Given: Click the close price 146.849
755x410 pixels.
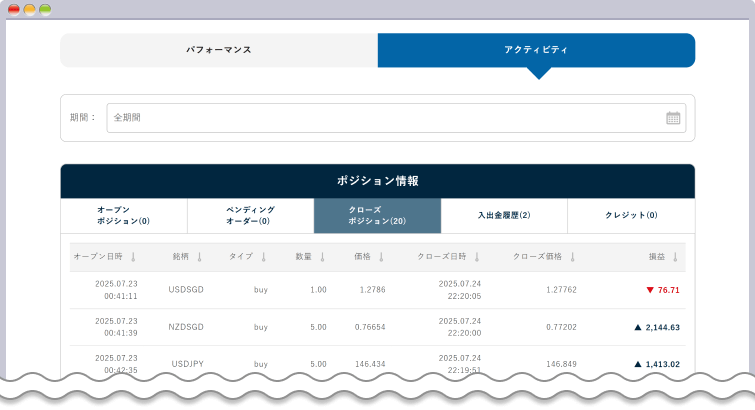Looking at the screenshot, I should coord(561,364).
